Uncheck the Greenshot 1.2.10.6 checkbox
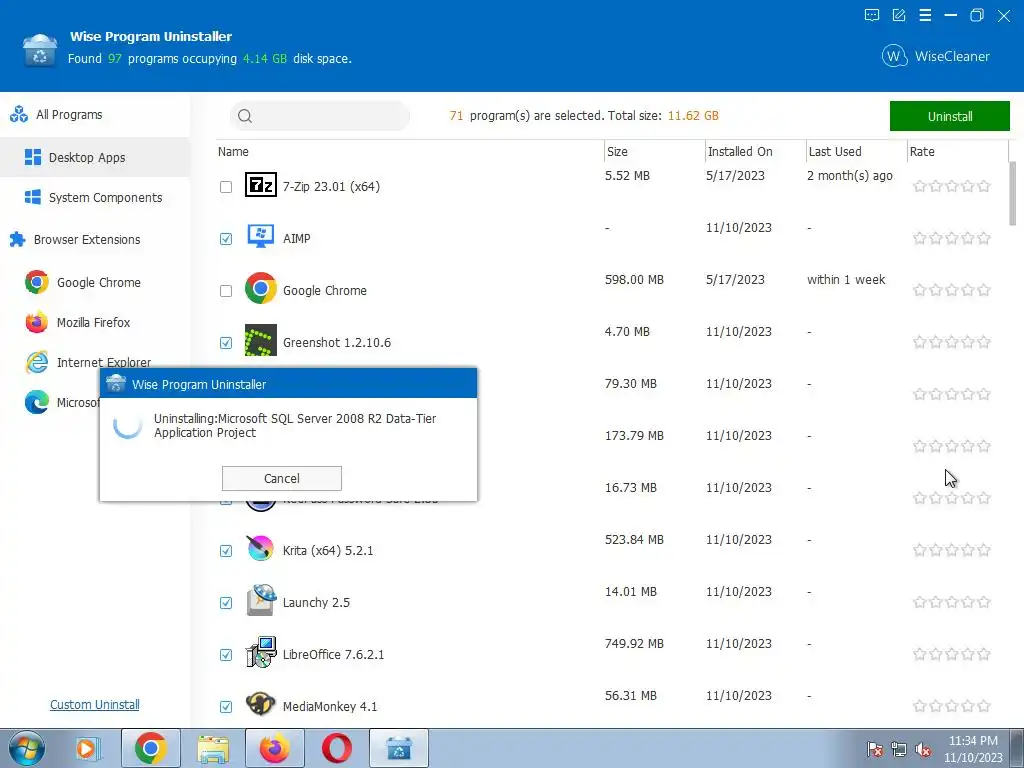Viewport: 1024px width, 768px height. pos(226,343)
